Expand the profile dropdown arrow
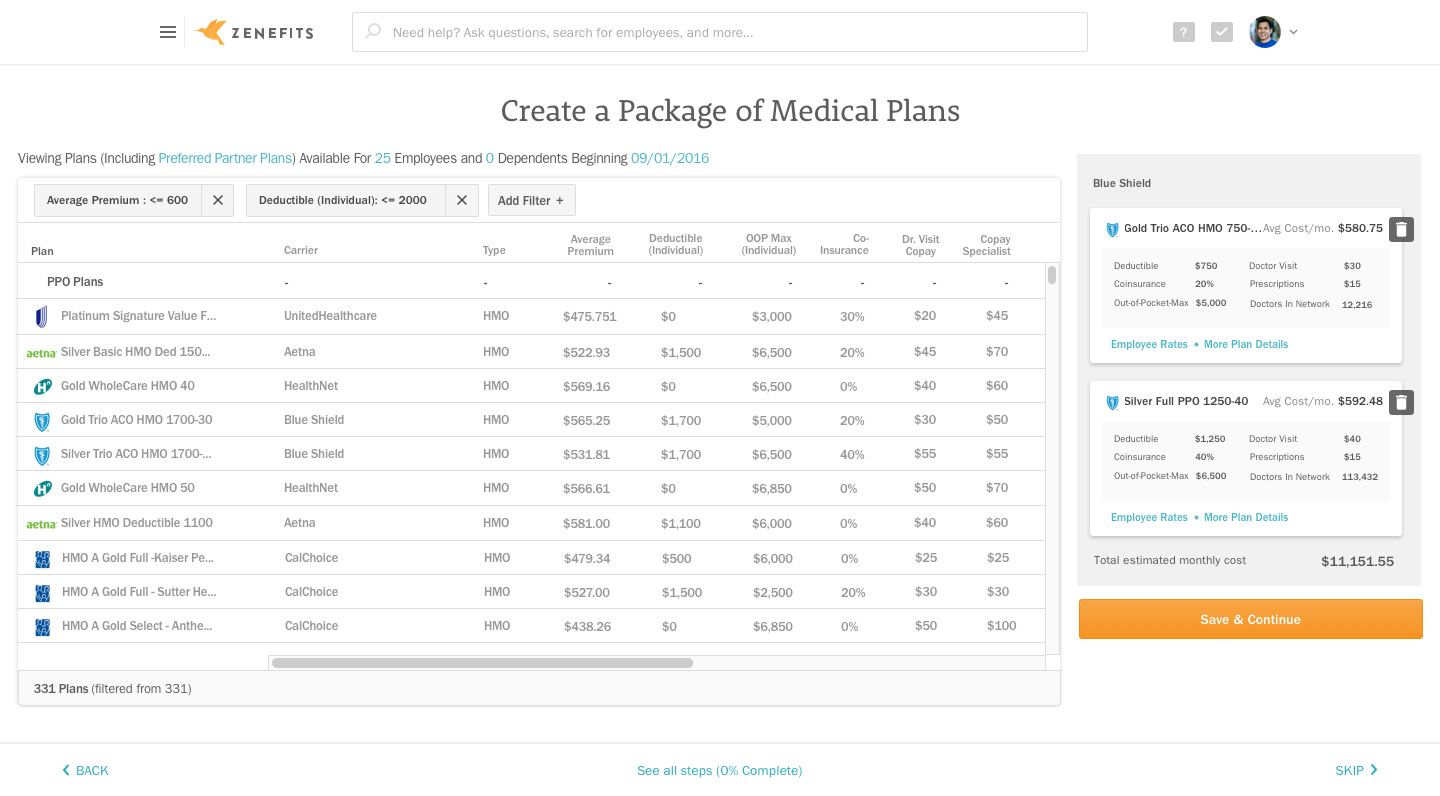 (1293, 32)
